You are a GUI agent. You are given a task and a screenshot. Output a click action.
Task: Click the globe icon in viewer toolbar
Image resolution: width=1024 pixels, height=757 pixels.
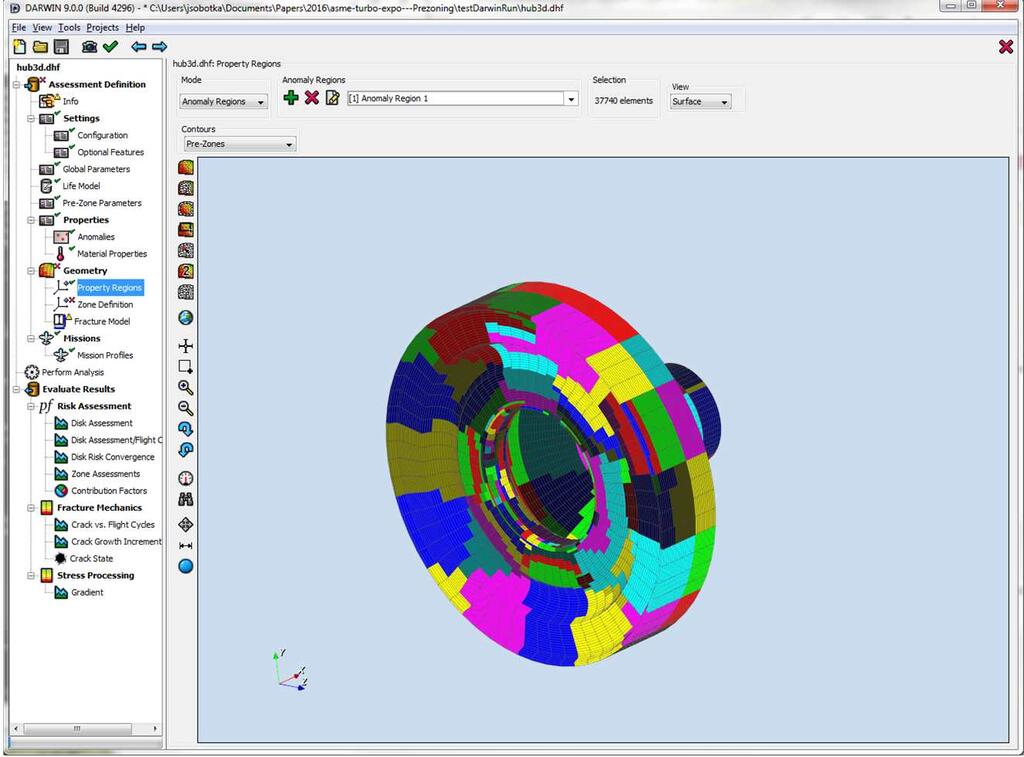(185, 318)
